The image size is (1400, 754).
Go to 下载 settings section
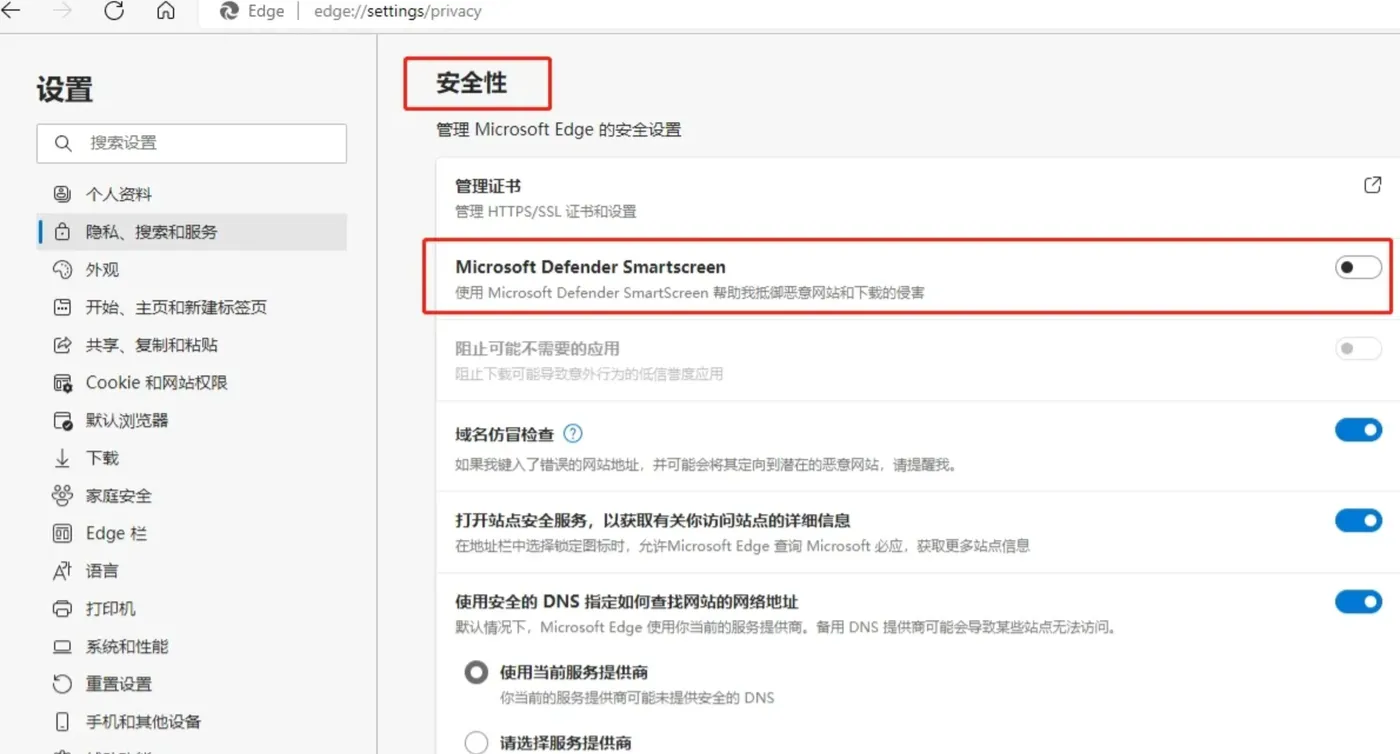pos(192,458)
